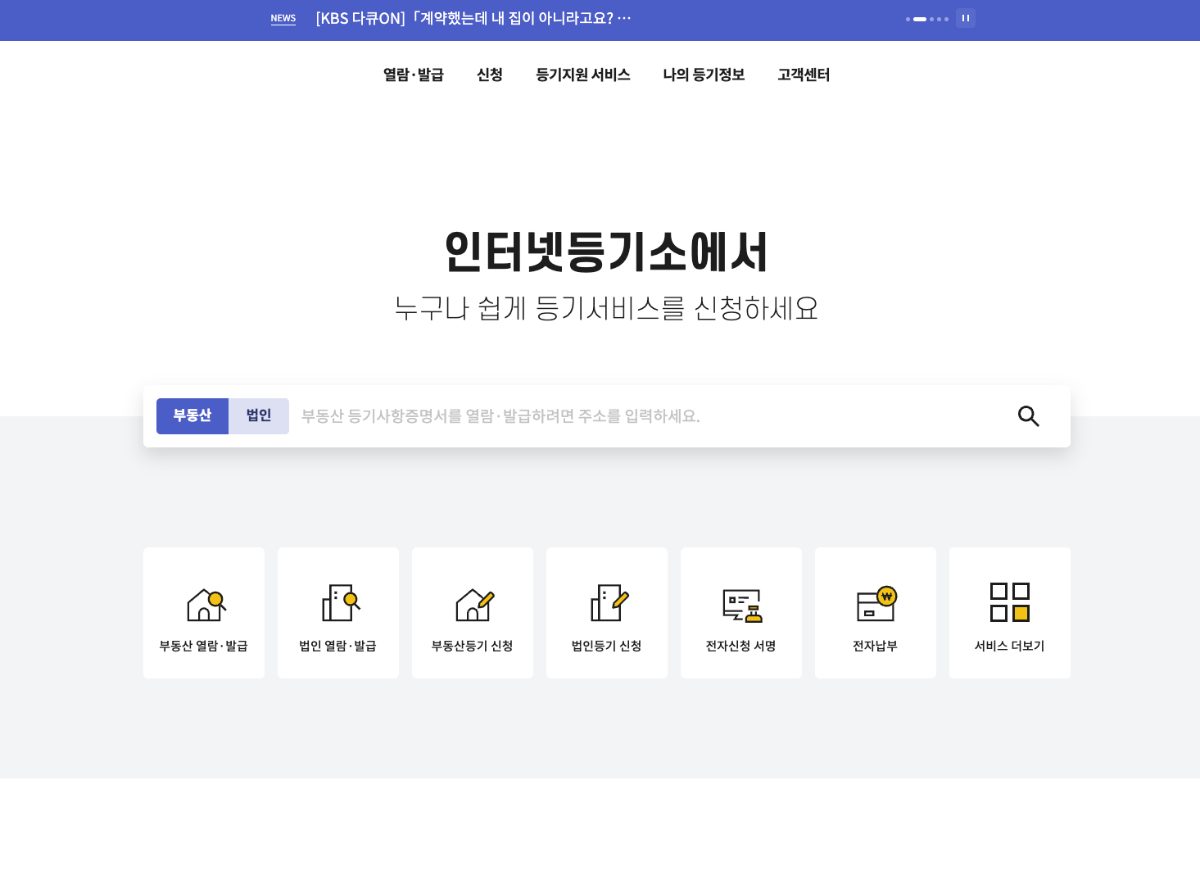Open the 열람·발급 menu
1200x894 pixels.
413,75
